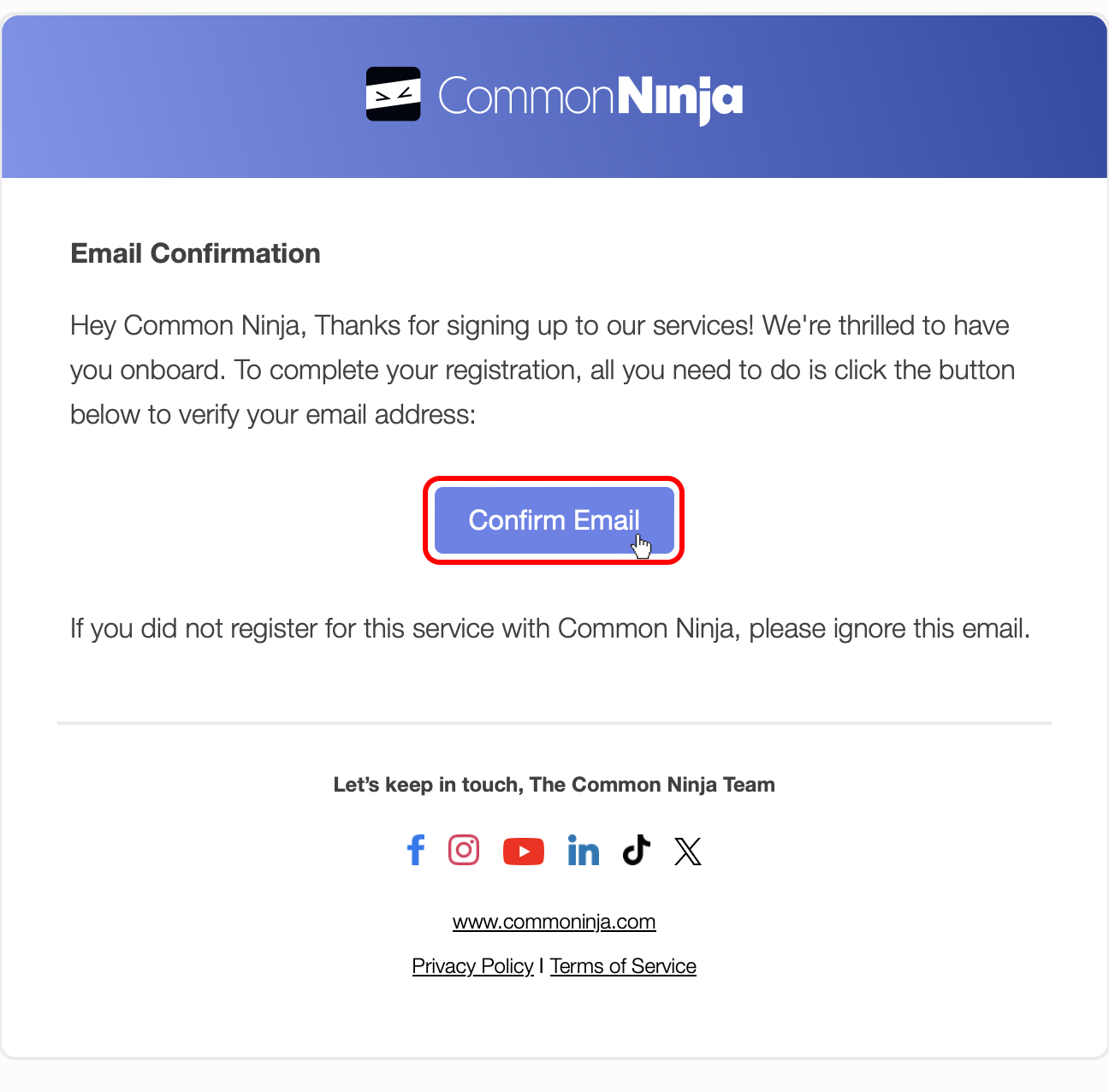The height and width of the screenshot is (1092, 1109).
Task: Open the www.commoninja.com link
Action: (554, 922)
